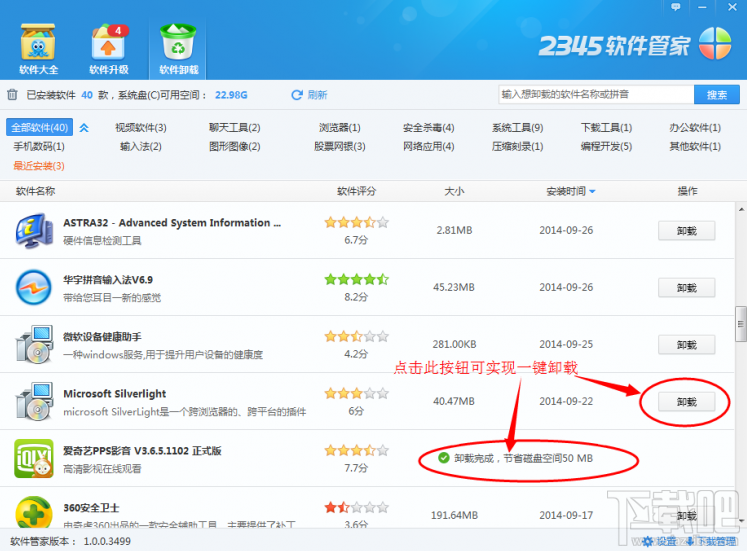Select the 输入法(2) category
747x551 pixels.
tap(141, 147)
